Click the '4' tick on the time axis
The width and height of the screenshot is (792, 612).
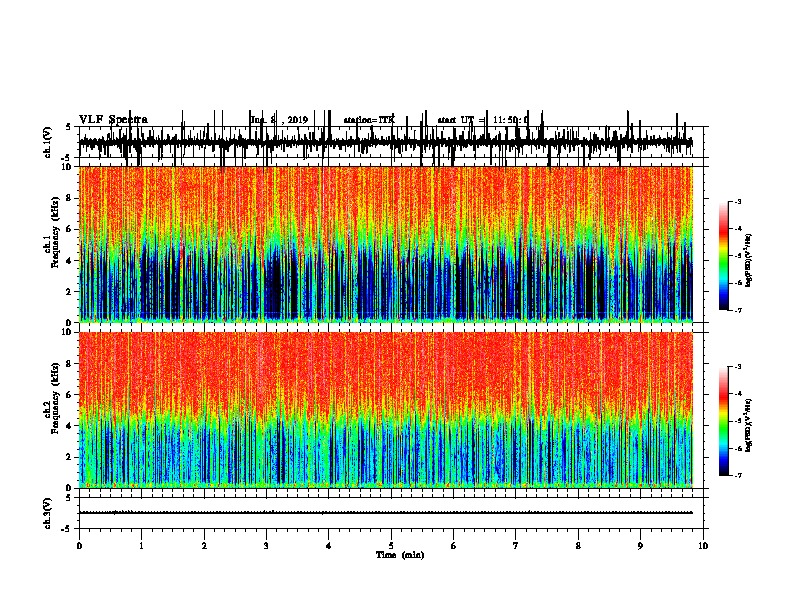point(328,546)
